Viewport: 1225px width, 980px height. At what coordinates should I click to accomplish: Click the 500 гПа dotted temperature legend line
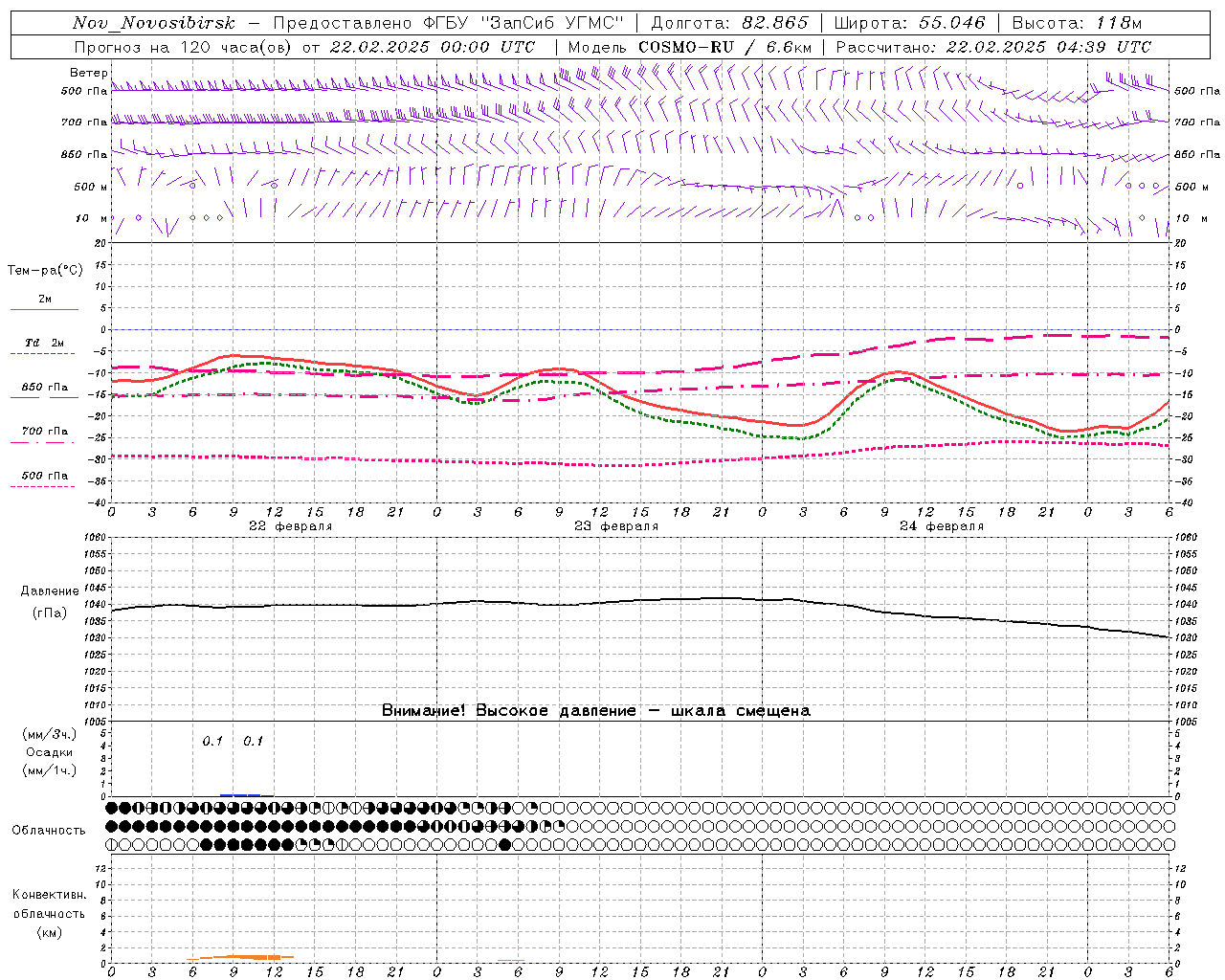pyautogui.click(x=44, y=486)
